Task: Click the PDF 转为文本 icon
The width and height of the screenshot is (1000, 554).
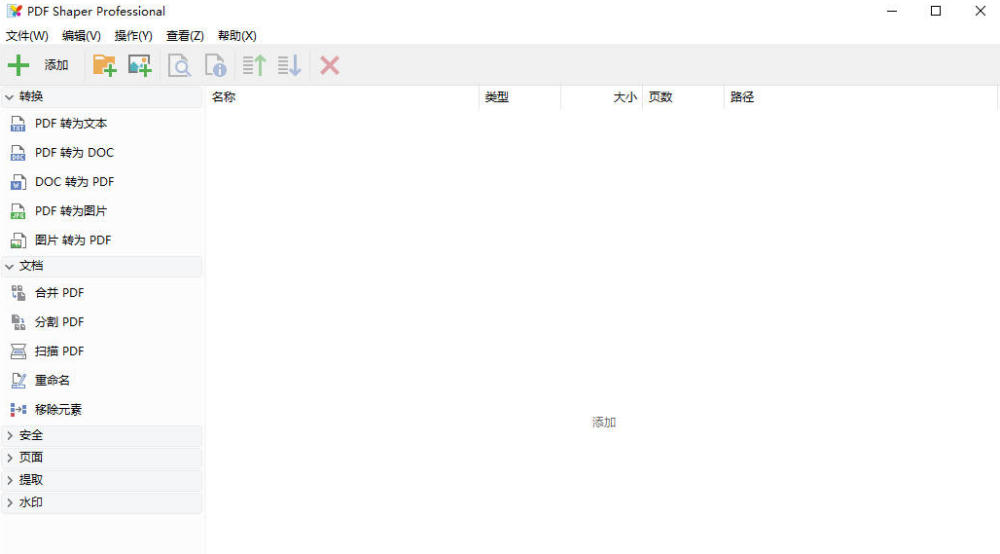Action: coord(18,124)
